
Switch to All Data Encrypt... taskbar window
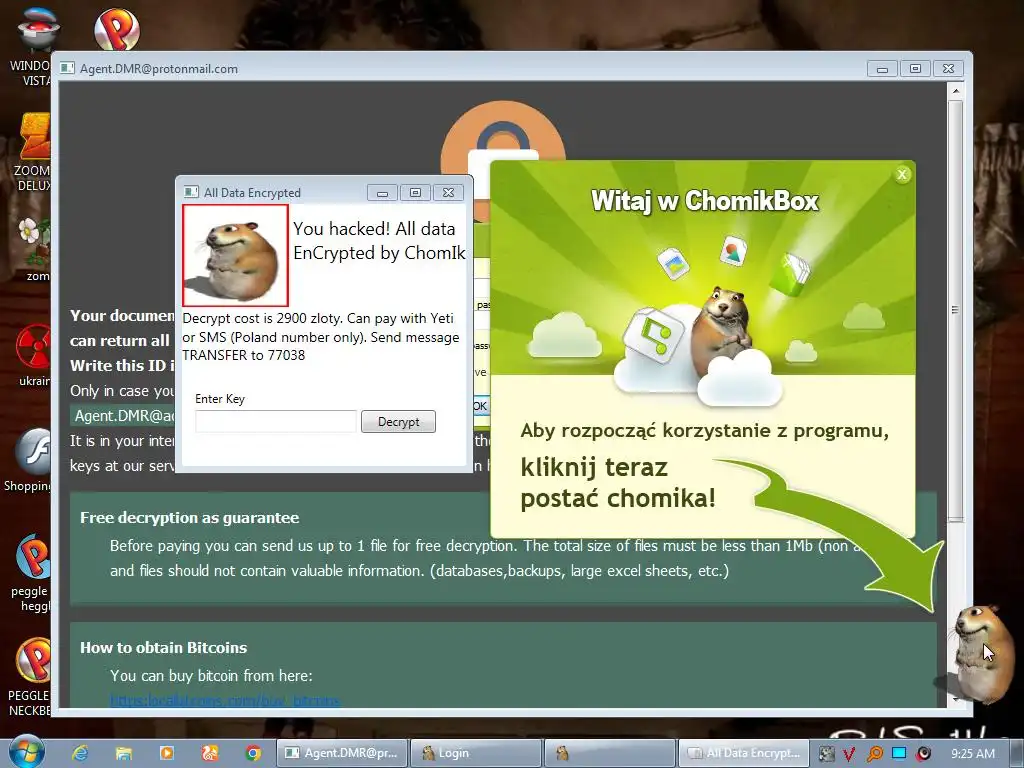point(744,753)
